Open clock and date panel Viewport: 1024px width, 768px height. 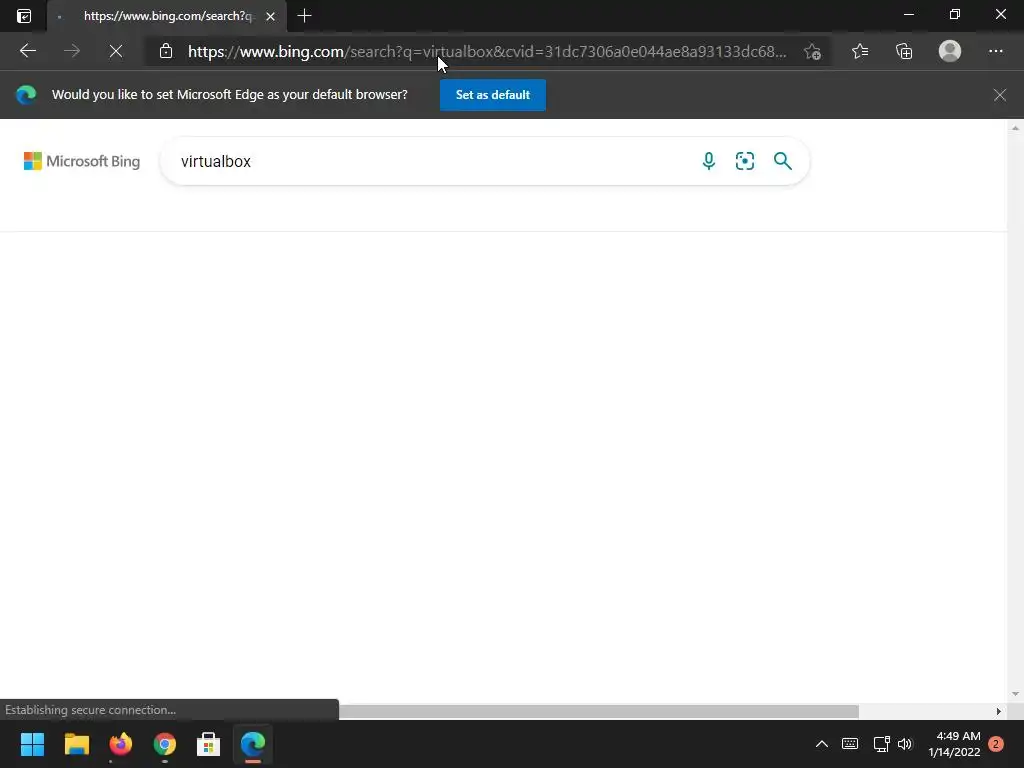pos(954,744)
